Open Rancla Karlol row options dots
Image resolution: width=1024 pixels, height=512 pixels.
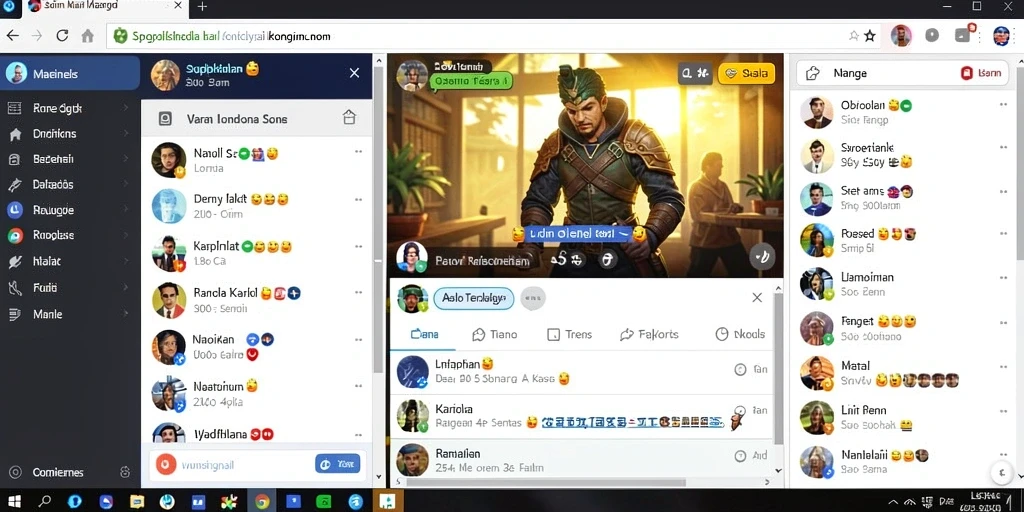point(358,293)
